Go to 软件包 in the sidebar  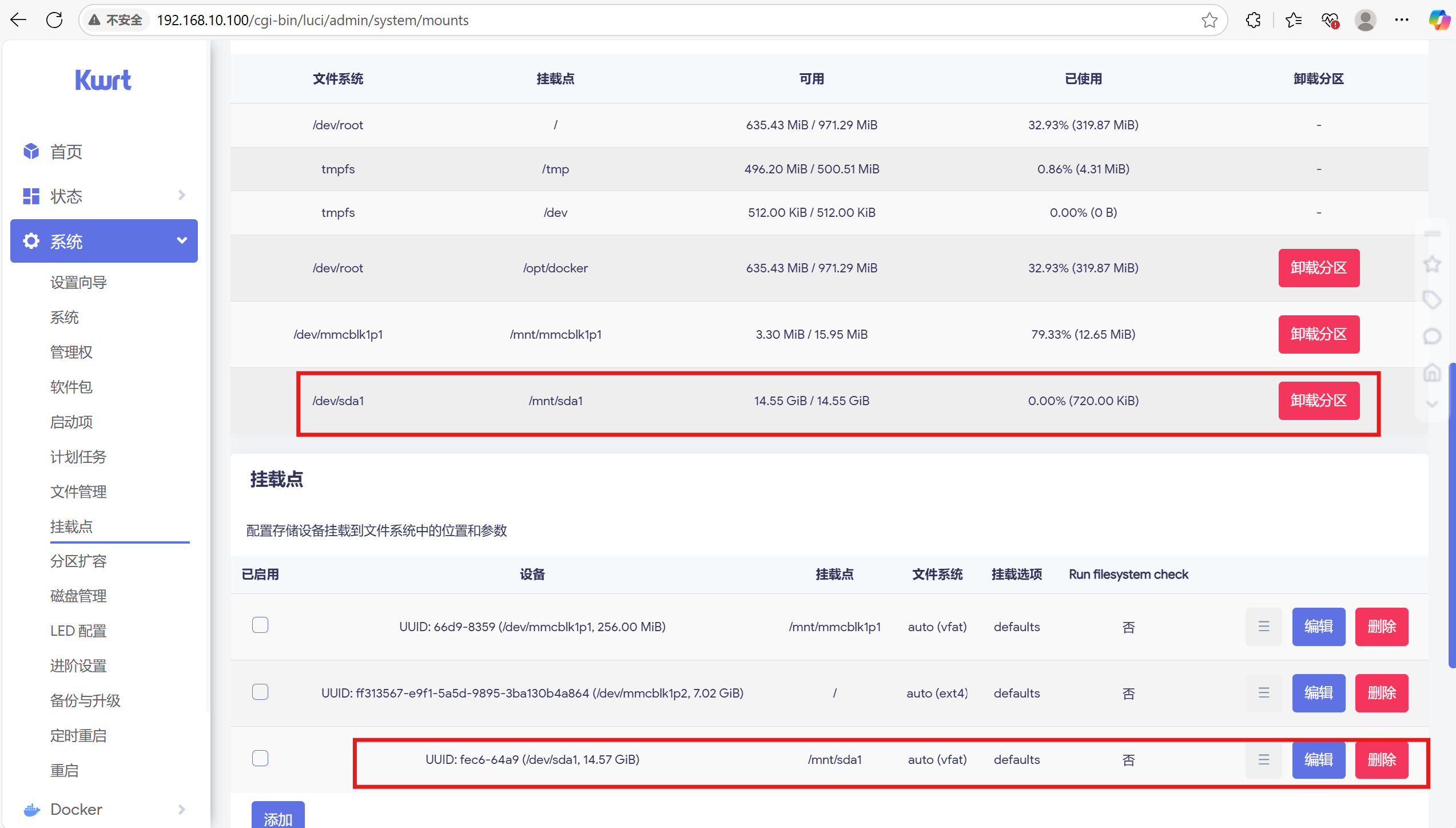tap(71, 387)
